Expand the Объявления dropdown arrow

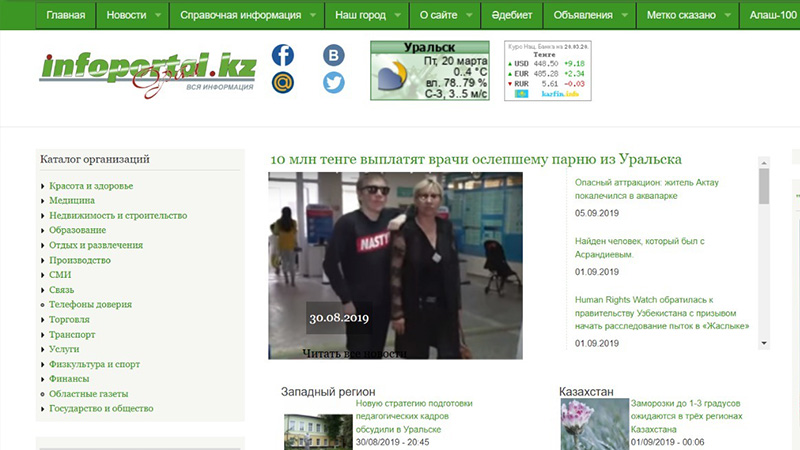click(x=625, y=15)
